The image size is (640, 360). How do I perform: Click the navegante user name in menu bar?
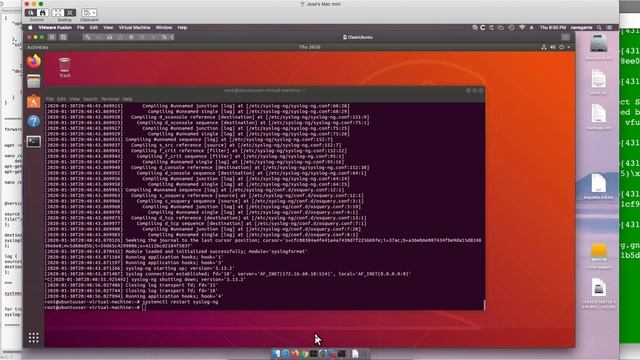(x=581, y=27)
